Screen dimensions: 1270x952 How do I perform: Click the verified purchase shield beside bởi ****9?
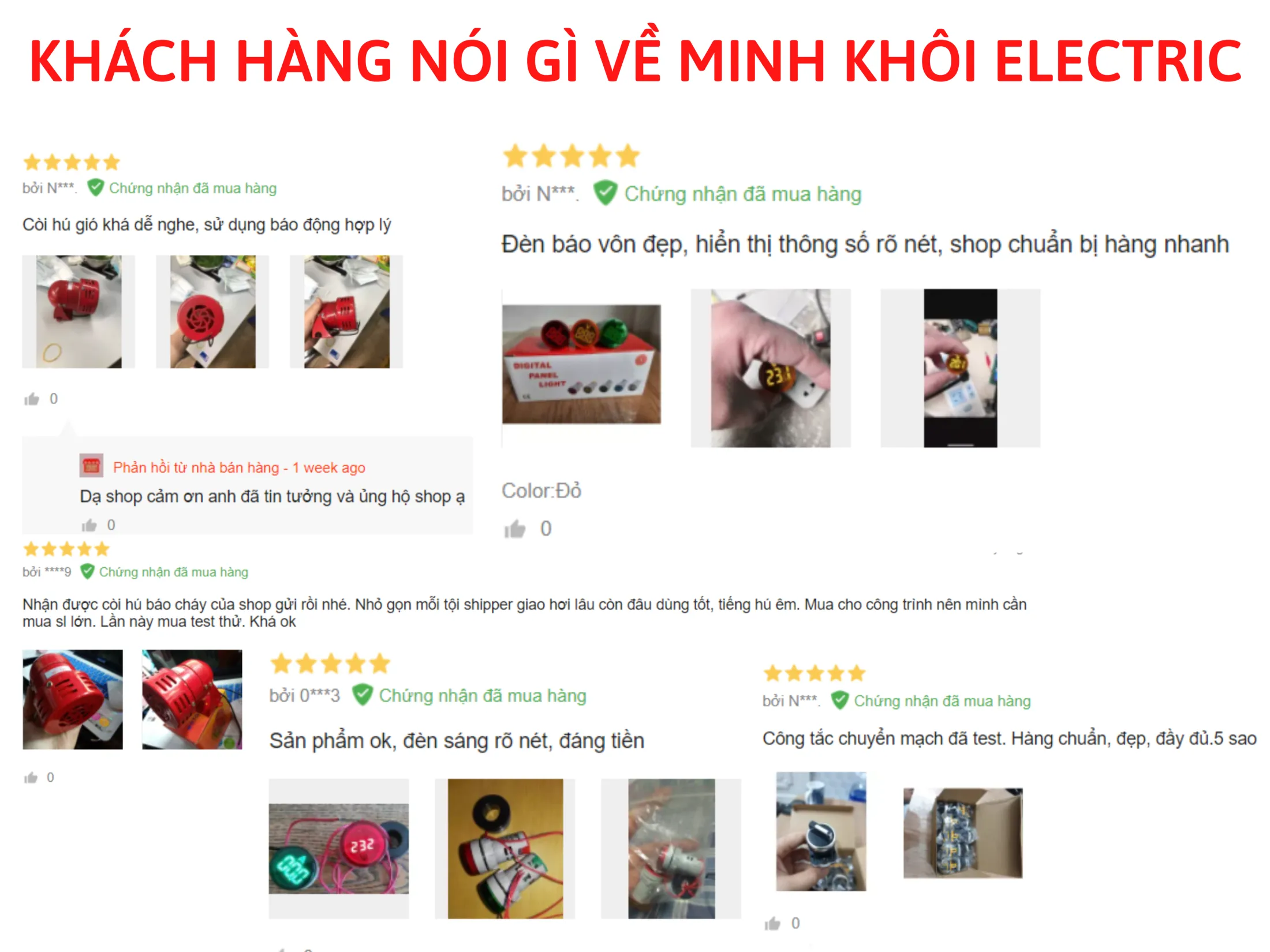[x=87, y=571]
